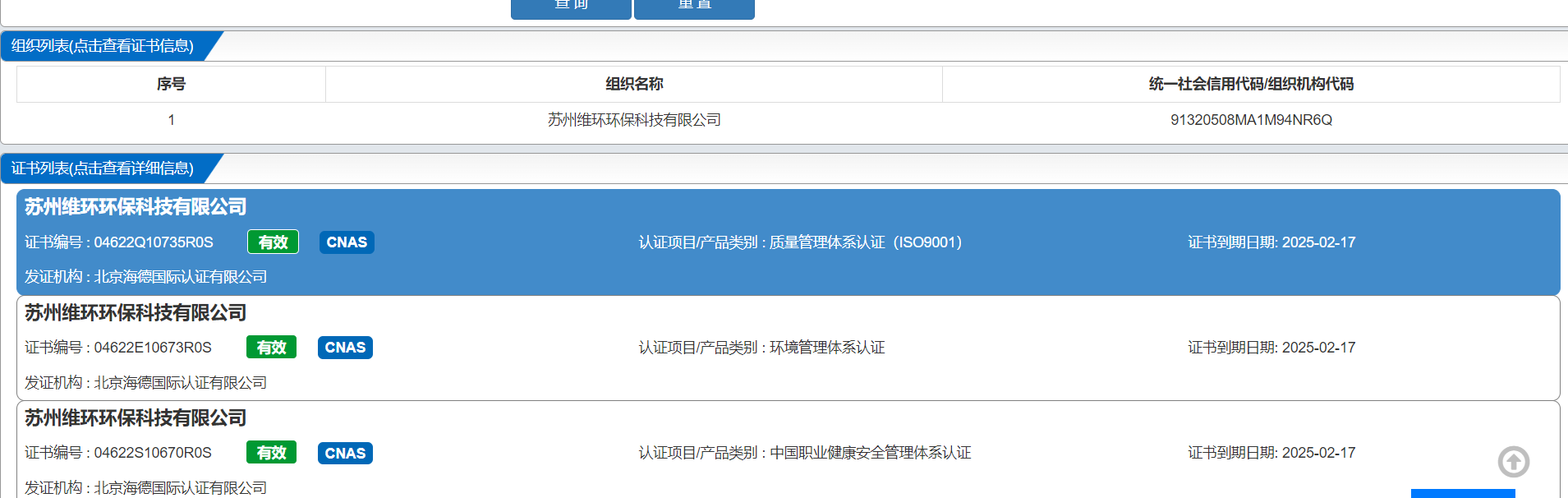Click the scroll-to-top arrow icon
Viewport: 1568px width, 498px height.
pos(1513,462)
